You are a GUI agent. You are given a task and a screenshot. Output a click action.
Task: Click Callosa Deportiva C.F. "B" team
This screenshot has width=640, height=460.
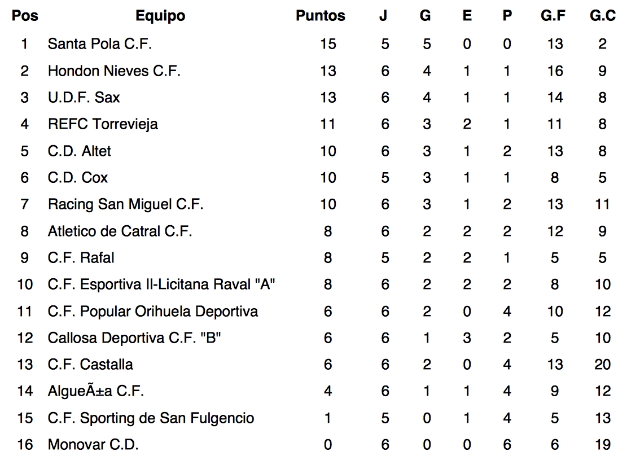pyautogui.click(x=134, y=338)
